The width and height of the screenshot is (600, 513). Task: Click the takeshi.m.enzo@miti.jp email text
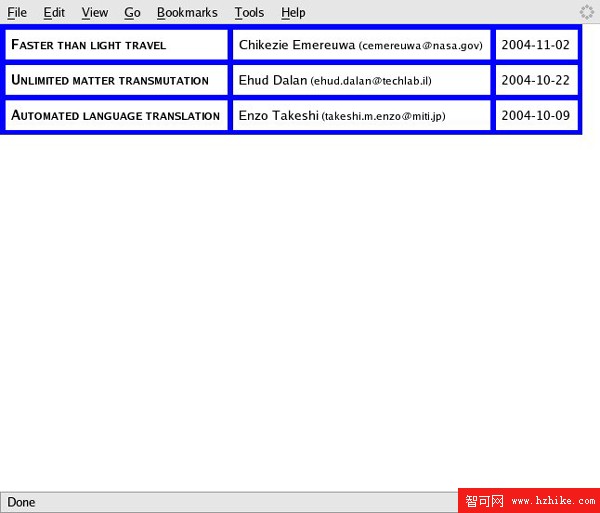click(x=384, y=116)
